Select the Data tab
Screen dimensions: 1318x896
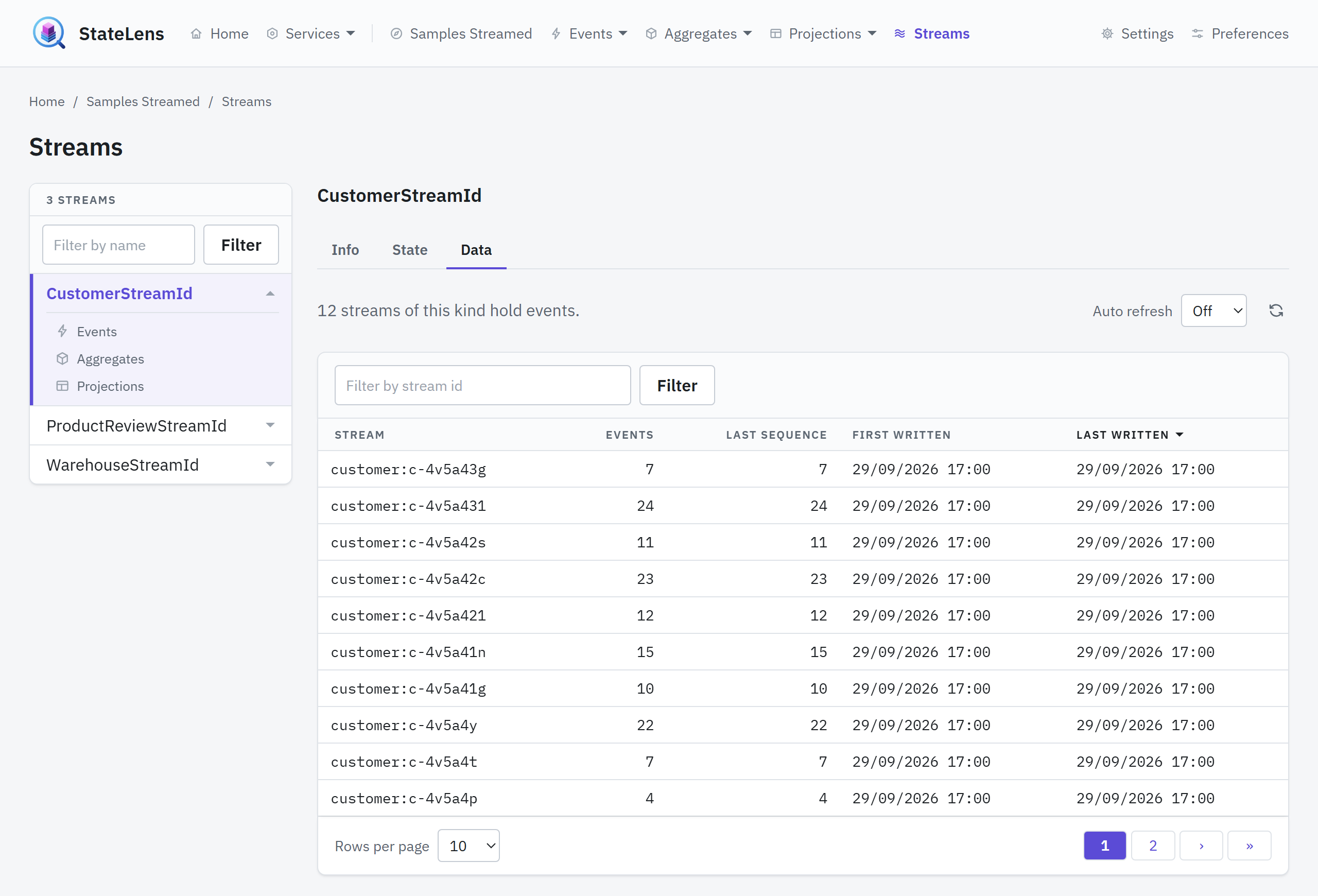[x=476, y=250]
